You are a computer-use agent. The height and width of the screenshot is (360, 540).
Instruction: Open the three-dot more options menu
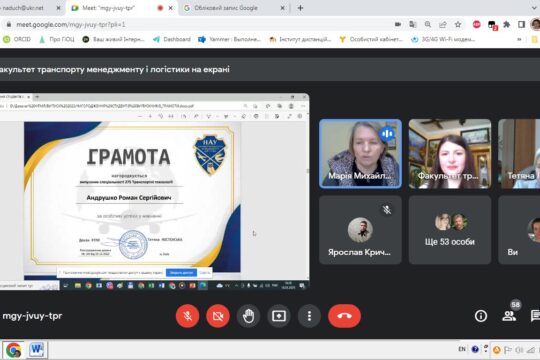click(x=309, y=316)
